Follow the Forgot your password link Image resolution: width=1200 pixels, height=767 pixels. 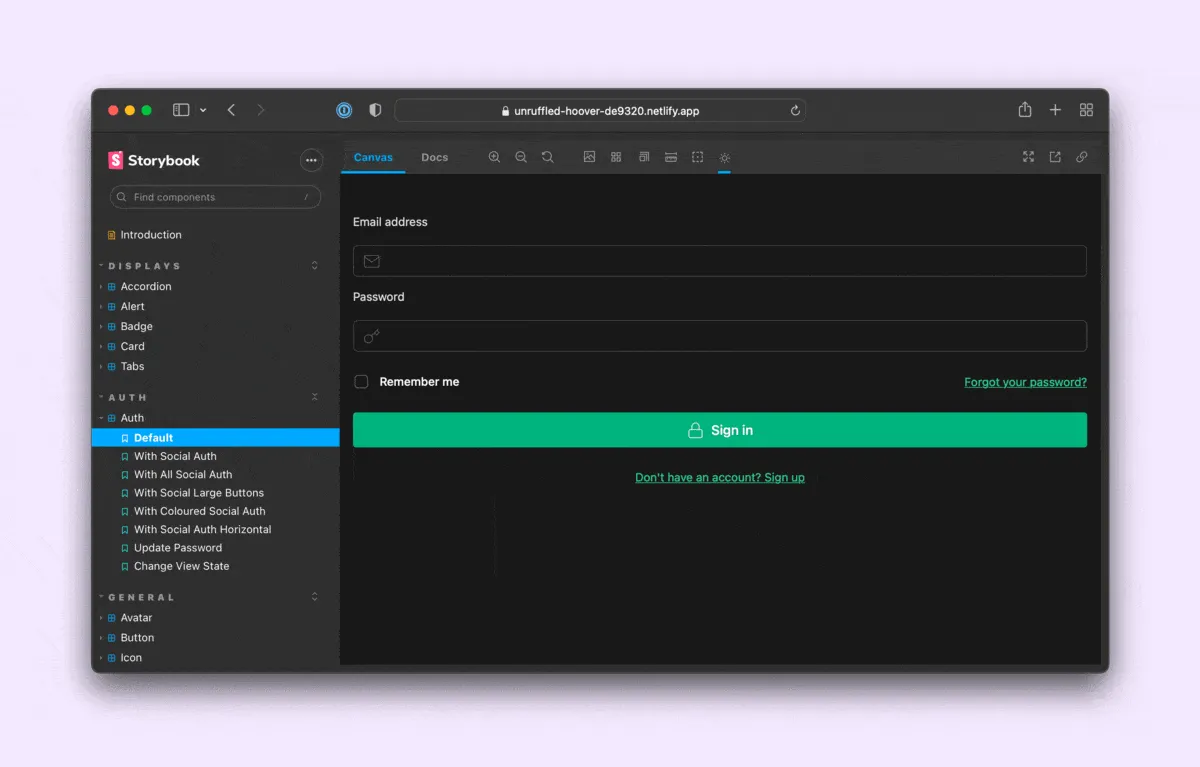coord(1025,382)
